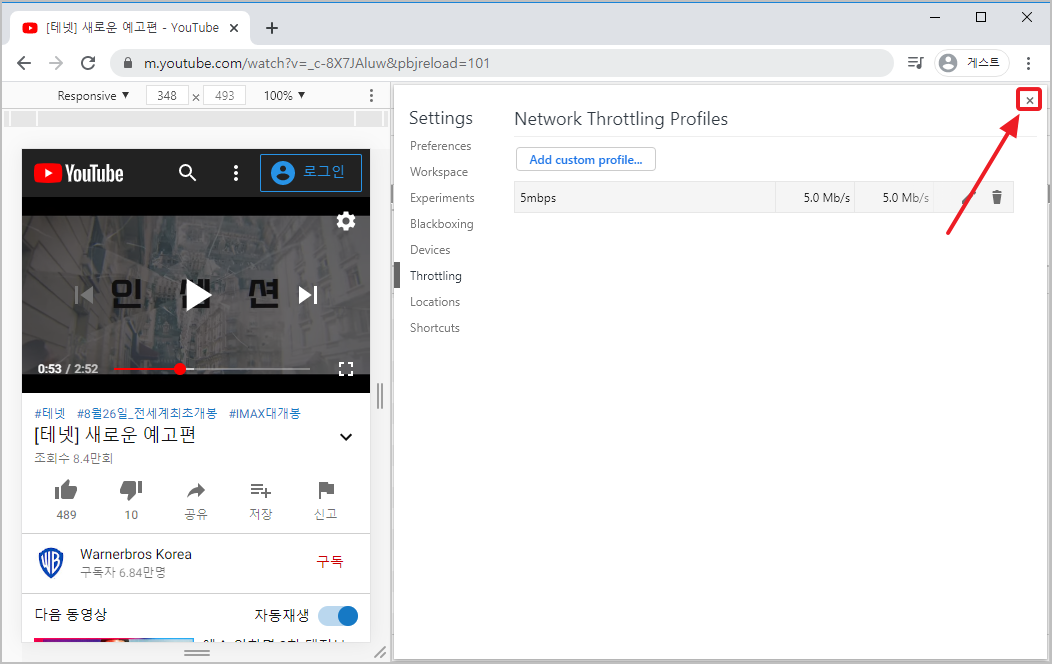Close the DevTools Settings panel
Screen dimensions: 1052x664
(x=1029, y=101)
